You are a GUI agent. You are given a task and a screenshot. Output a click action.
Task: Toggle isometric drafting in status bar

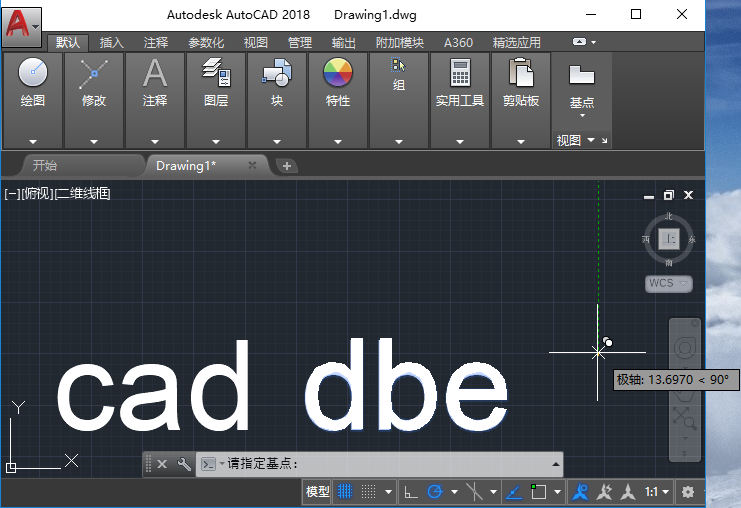[474, 492]
